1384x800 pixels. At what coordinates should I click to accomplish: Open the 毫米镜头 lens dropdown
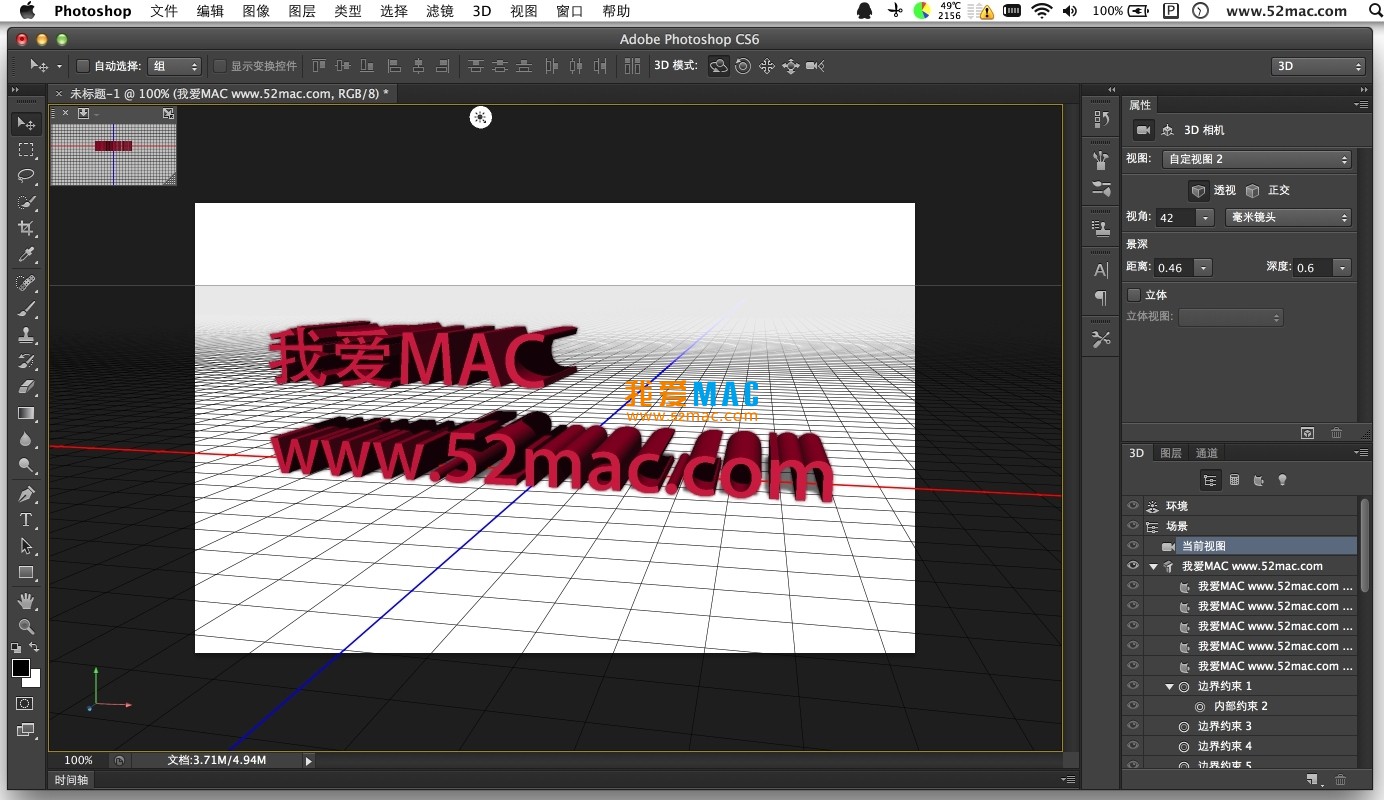tap(1288, 217)
